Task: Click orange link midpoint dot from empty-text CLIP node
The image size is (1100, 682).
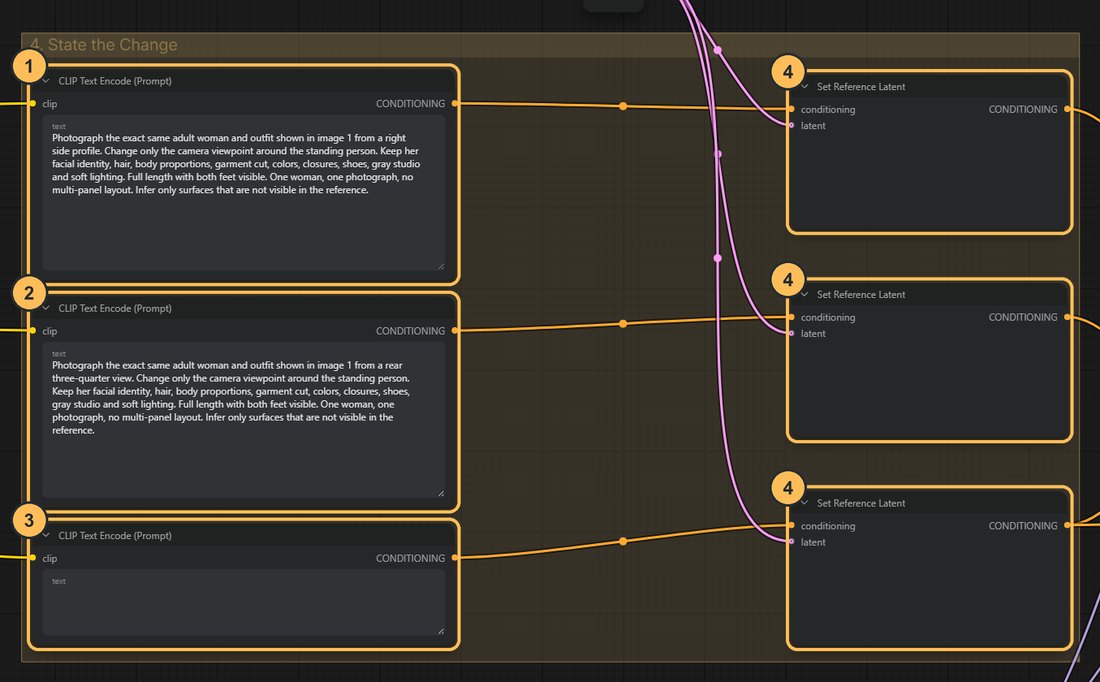Action: pyautogui.click(x=623, y=542)
